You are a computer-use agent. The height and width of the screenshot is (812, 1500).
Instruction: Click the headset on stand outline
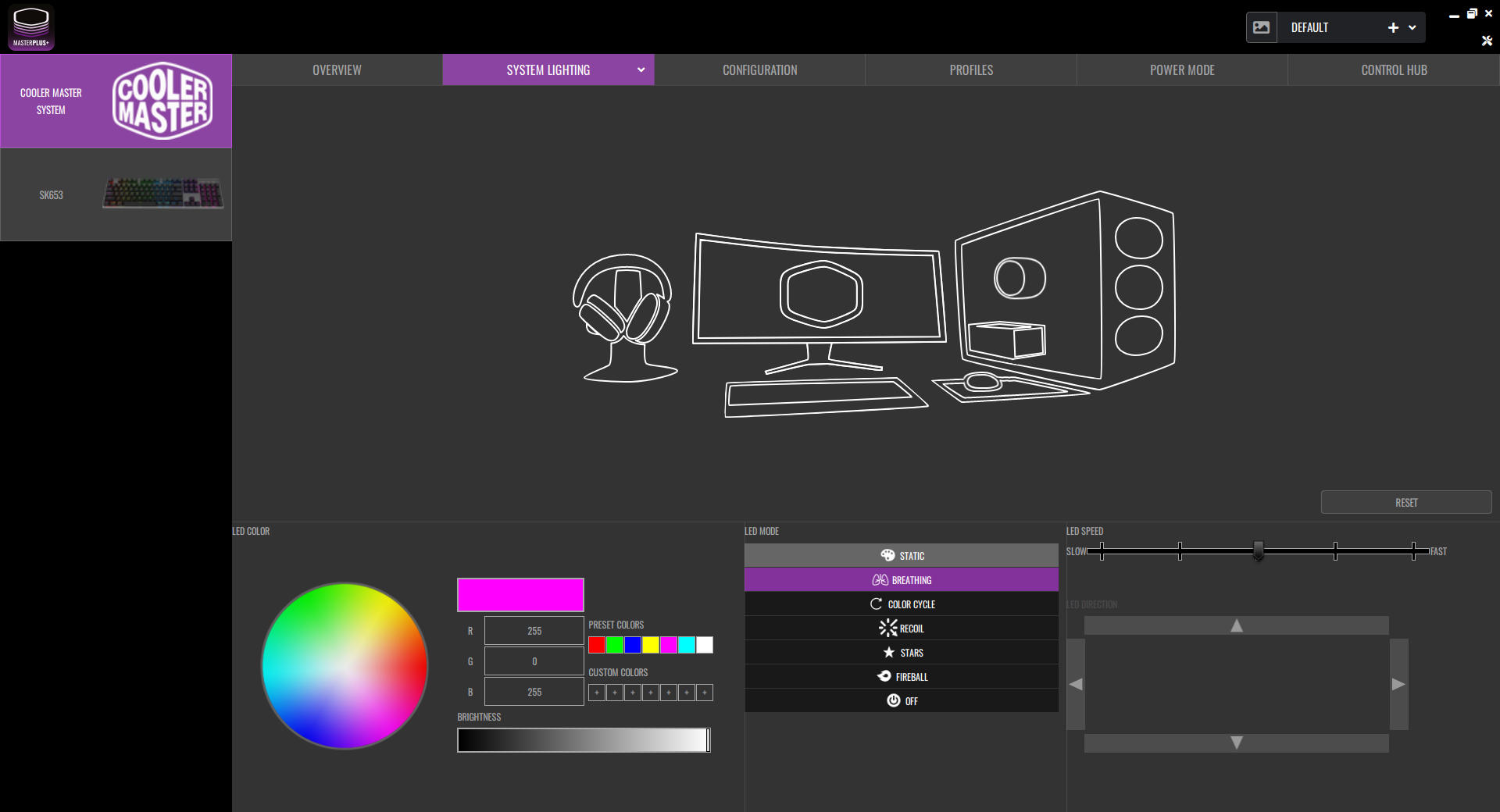pos(625,317)
